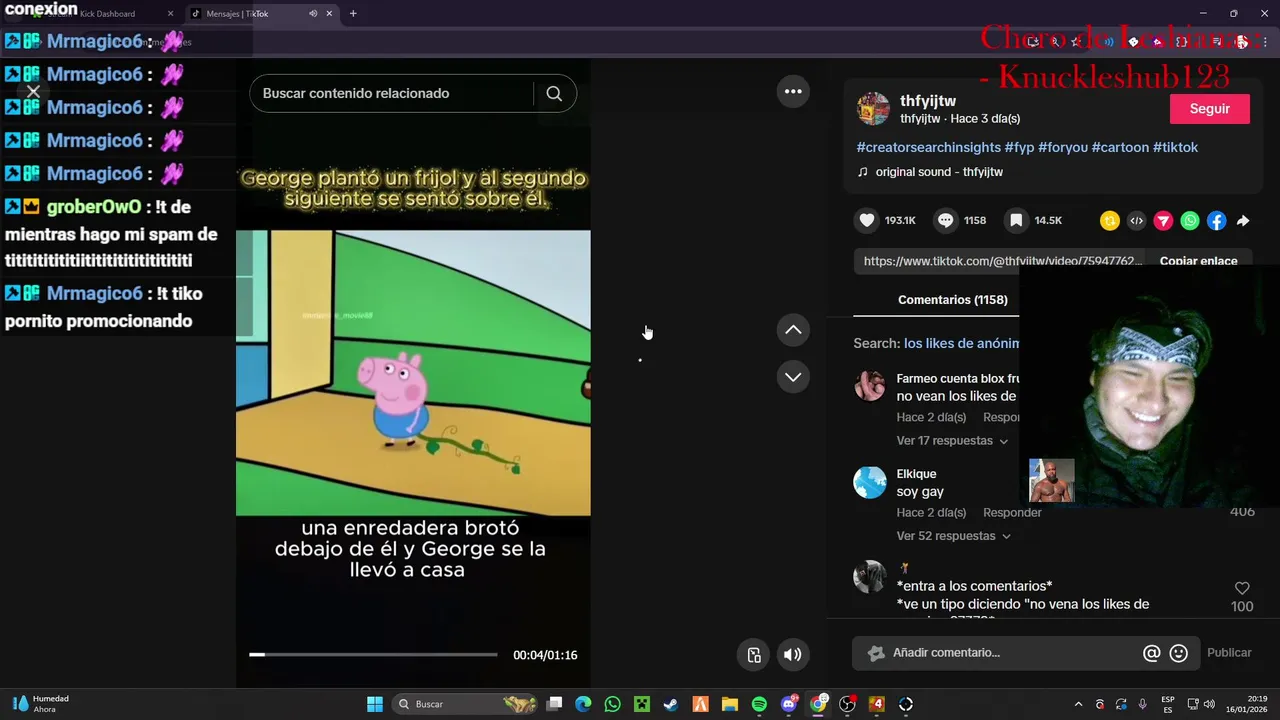Image resolution: width=1280 pixels, height=720 pixels.
Task: Expand Ver 52 respuestas replies
Action: [953, 536]
